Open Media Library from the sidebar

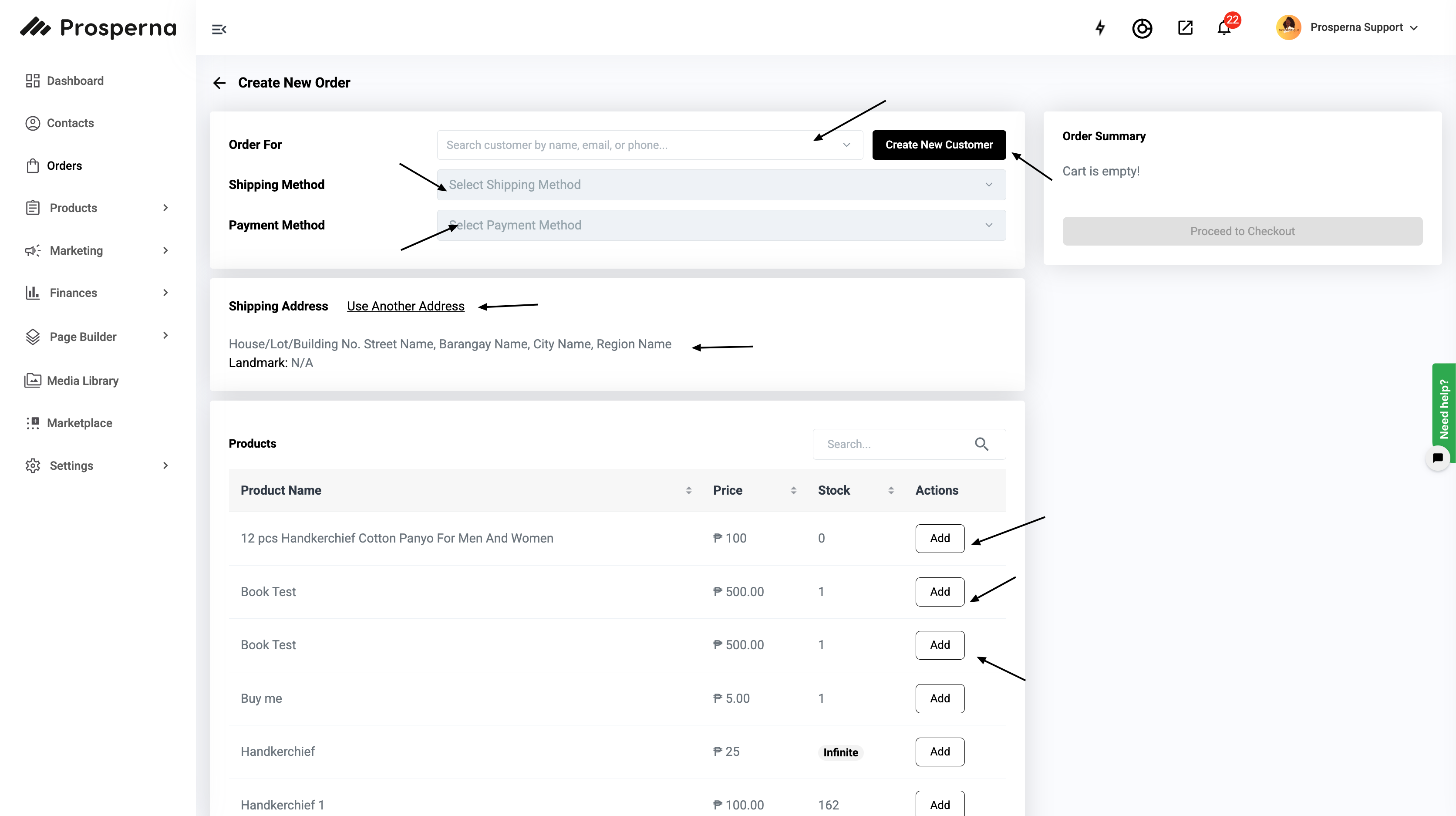click(83, 381)
